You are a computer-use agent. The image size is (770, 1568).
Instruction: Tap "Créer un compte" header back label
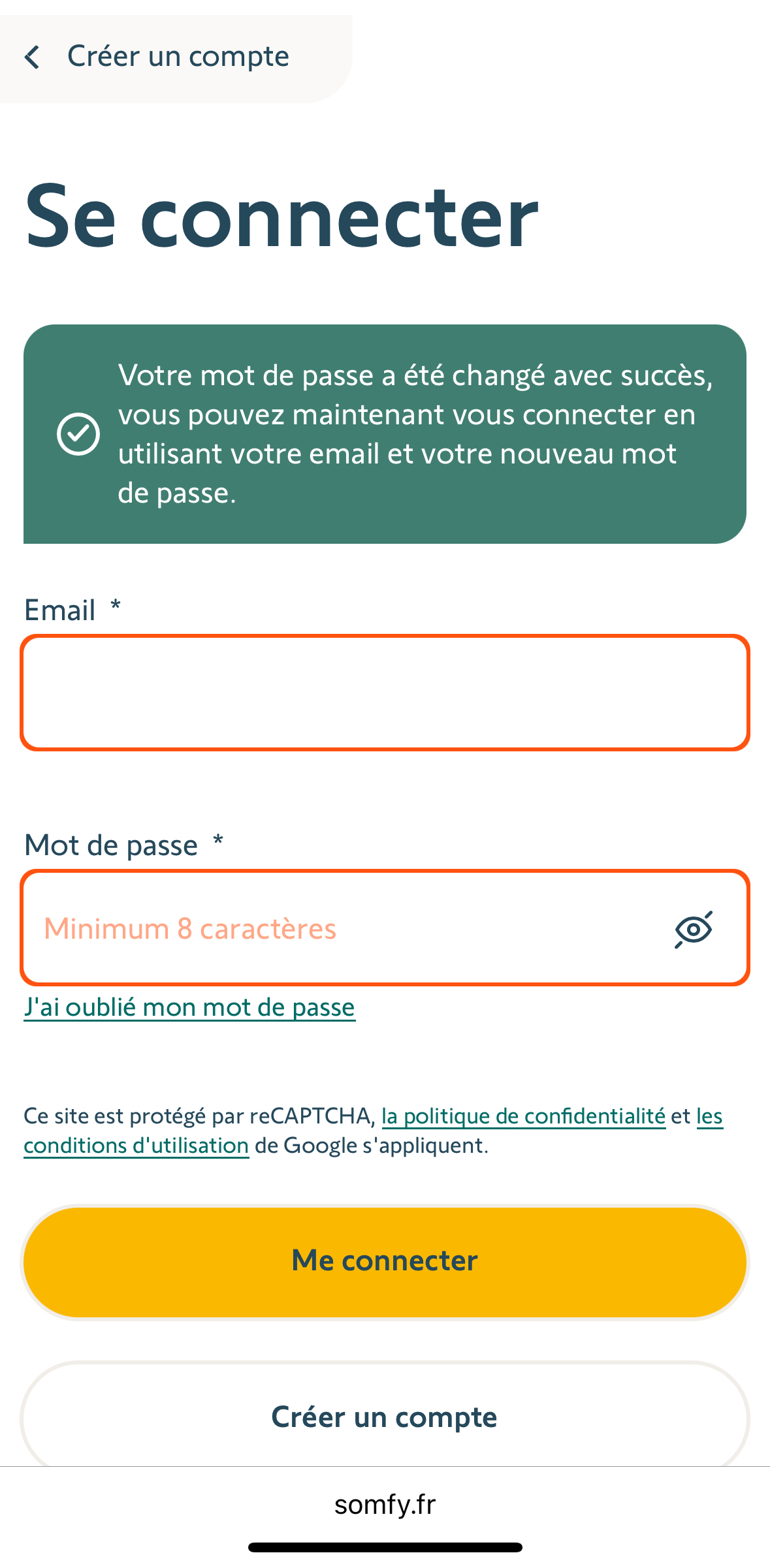click(x=178, y=57)
